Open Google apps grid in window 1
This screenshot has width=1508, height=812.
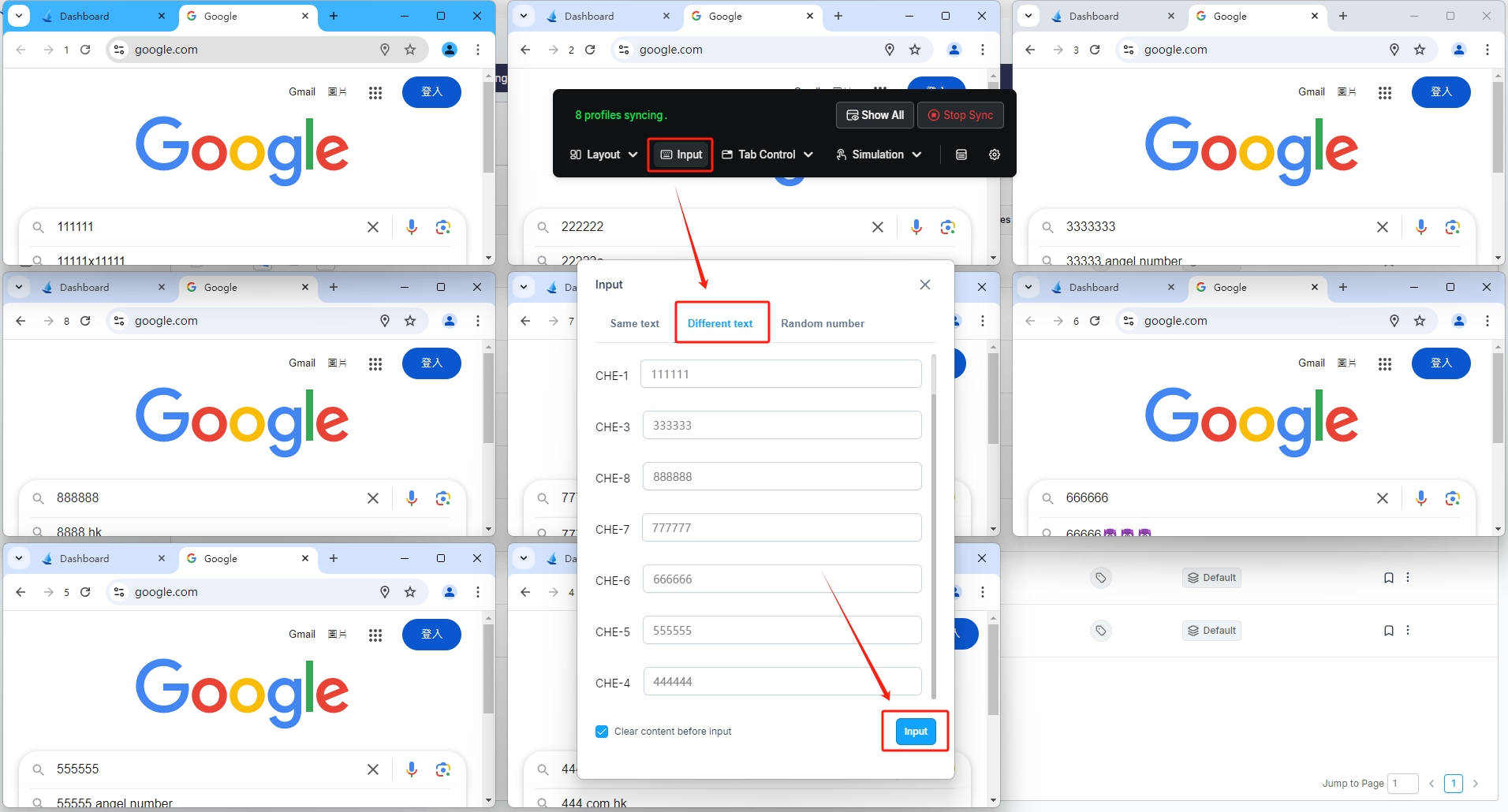tap(375, 92)
